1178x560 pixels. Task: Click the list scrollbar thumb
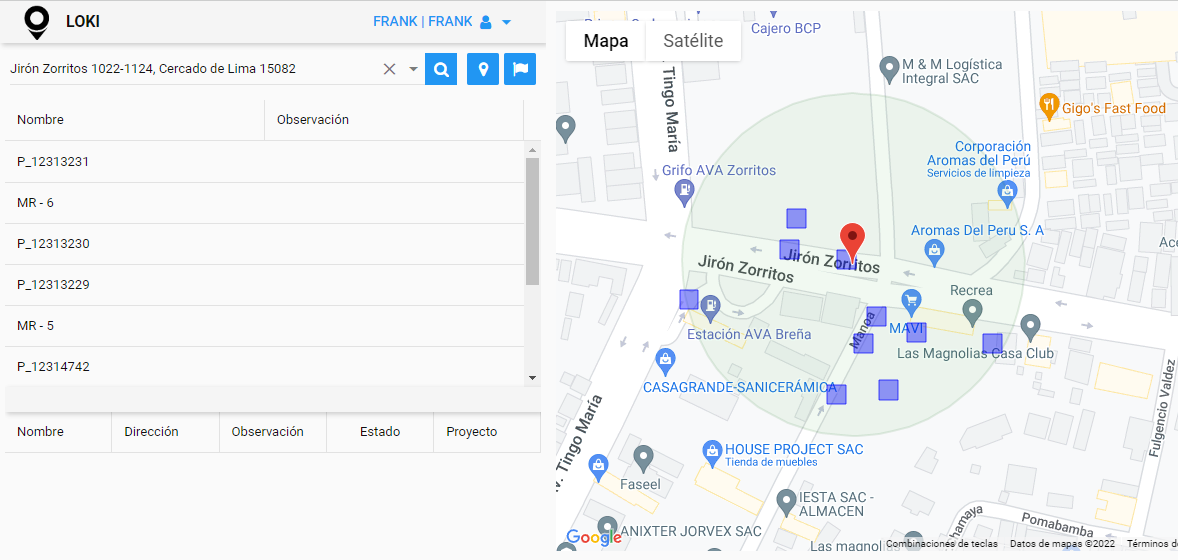pyautogui.click(x=532, y=221)
